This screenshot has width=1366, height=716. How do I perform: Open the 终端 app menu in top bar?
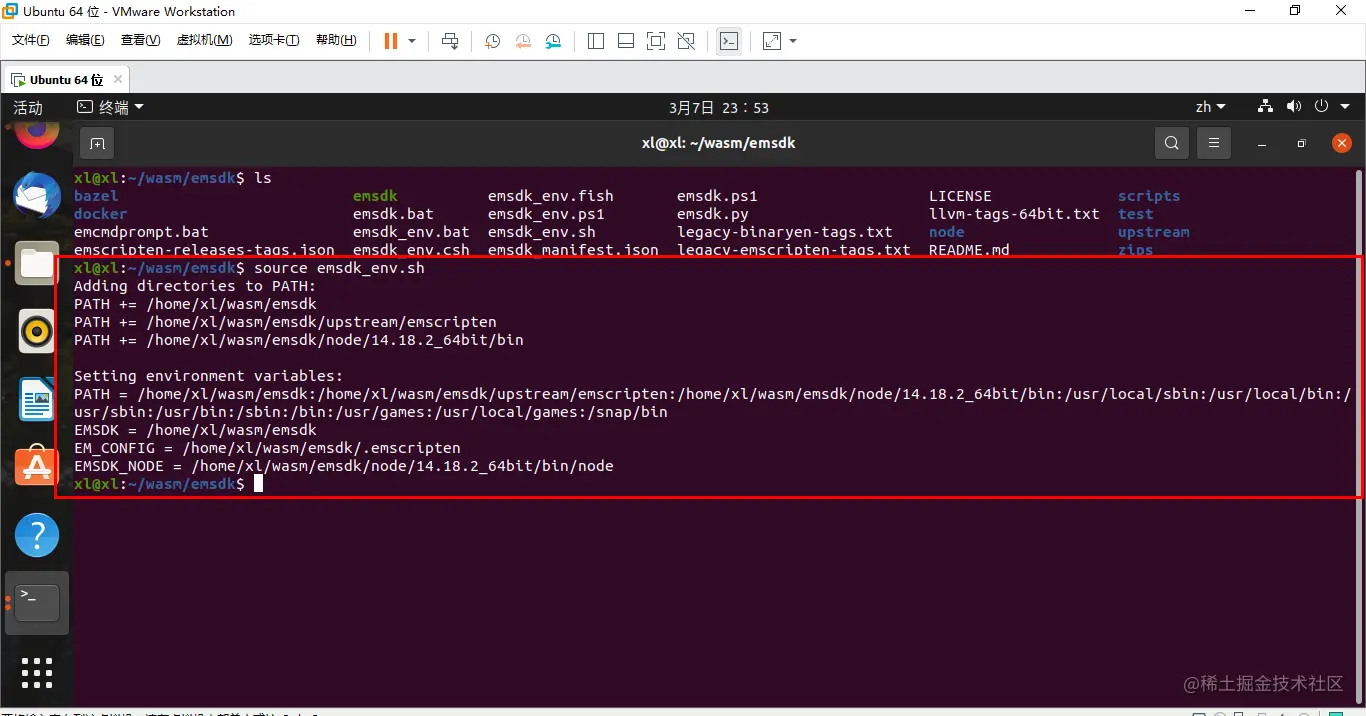pos(111,107)
